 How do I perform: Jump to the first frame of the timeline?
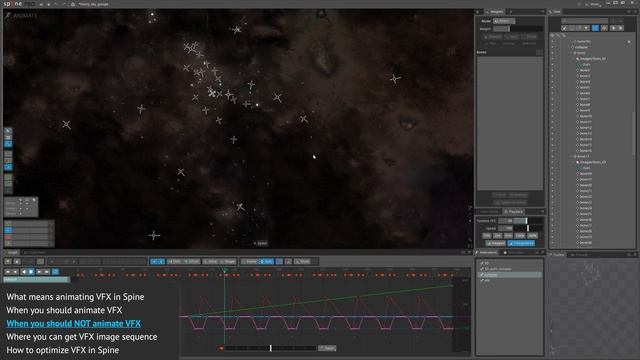(8, 272)
